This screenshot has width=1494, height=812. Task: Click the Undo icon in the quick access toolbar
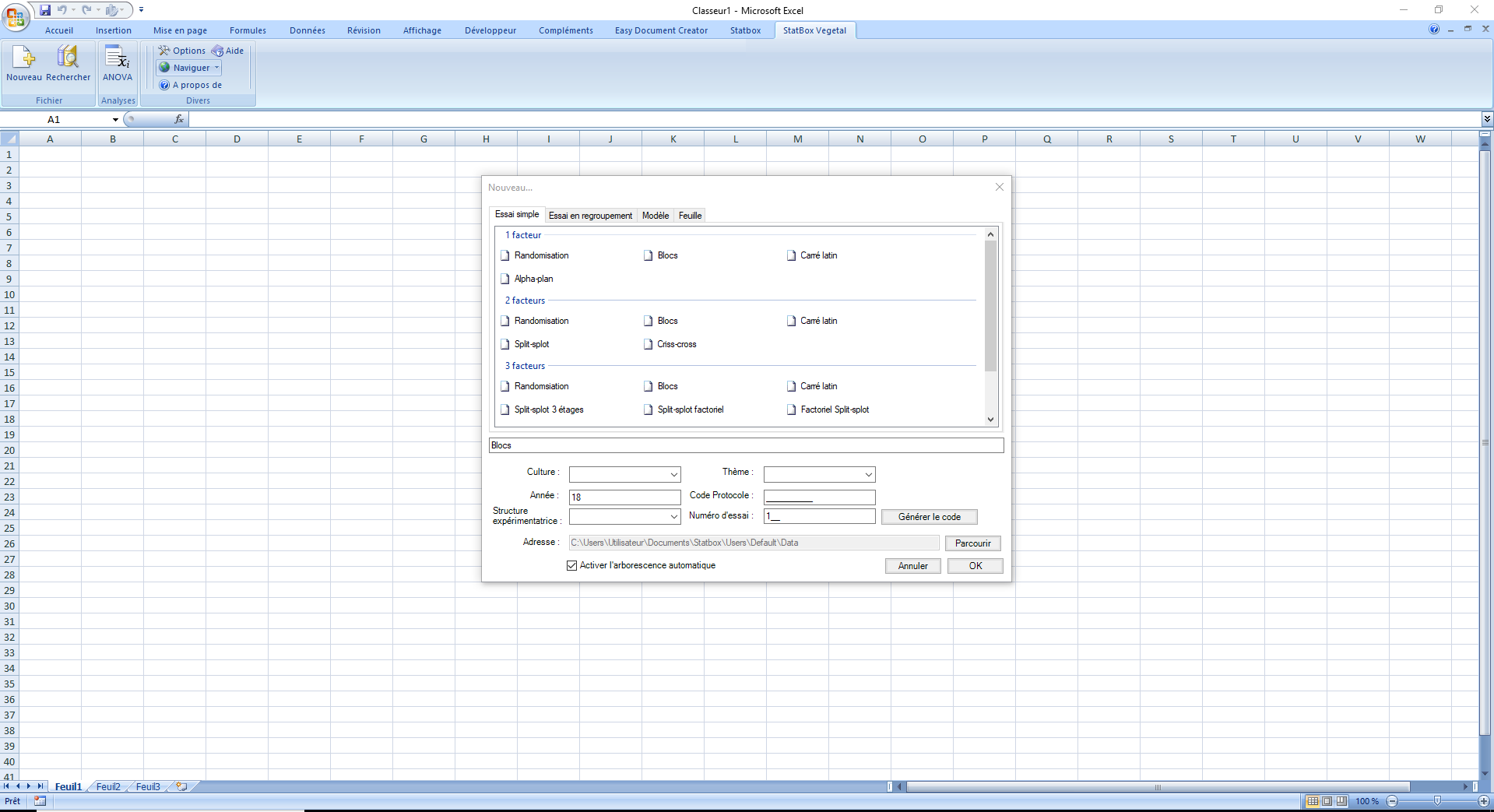pyautogui.click(x=62, y=10)
